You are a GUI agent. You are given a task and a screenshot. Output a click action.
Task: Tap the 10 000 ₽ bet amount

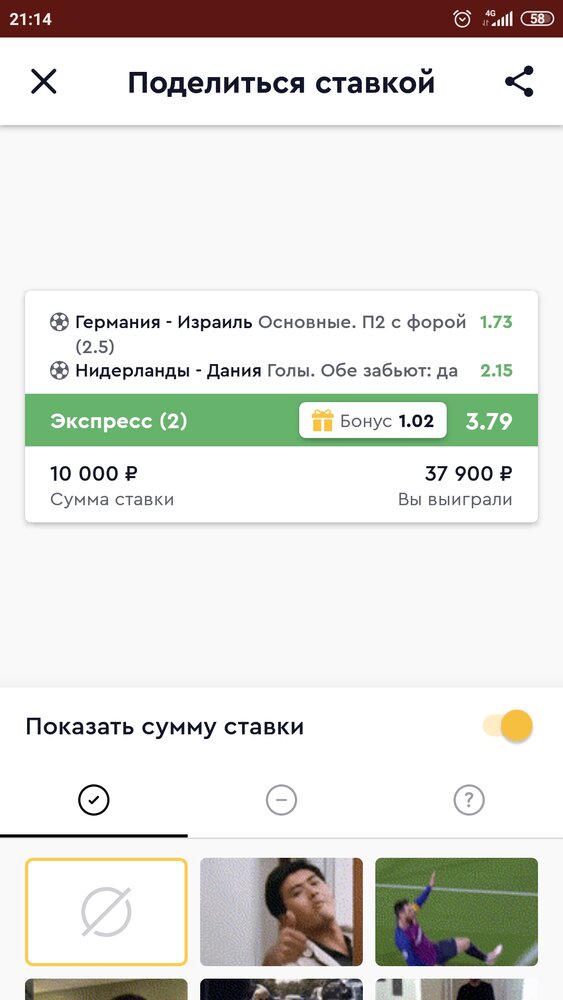[94, 474]
